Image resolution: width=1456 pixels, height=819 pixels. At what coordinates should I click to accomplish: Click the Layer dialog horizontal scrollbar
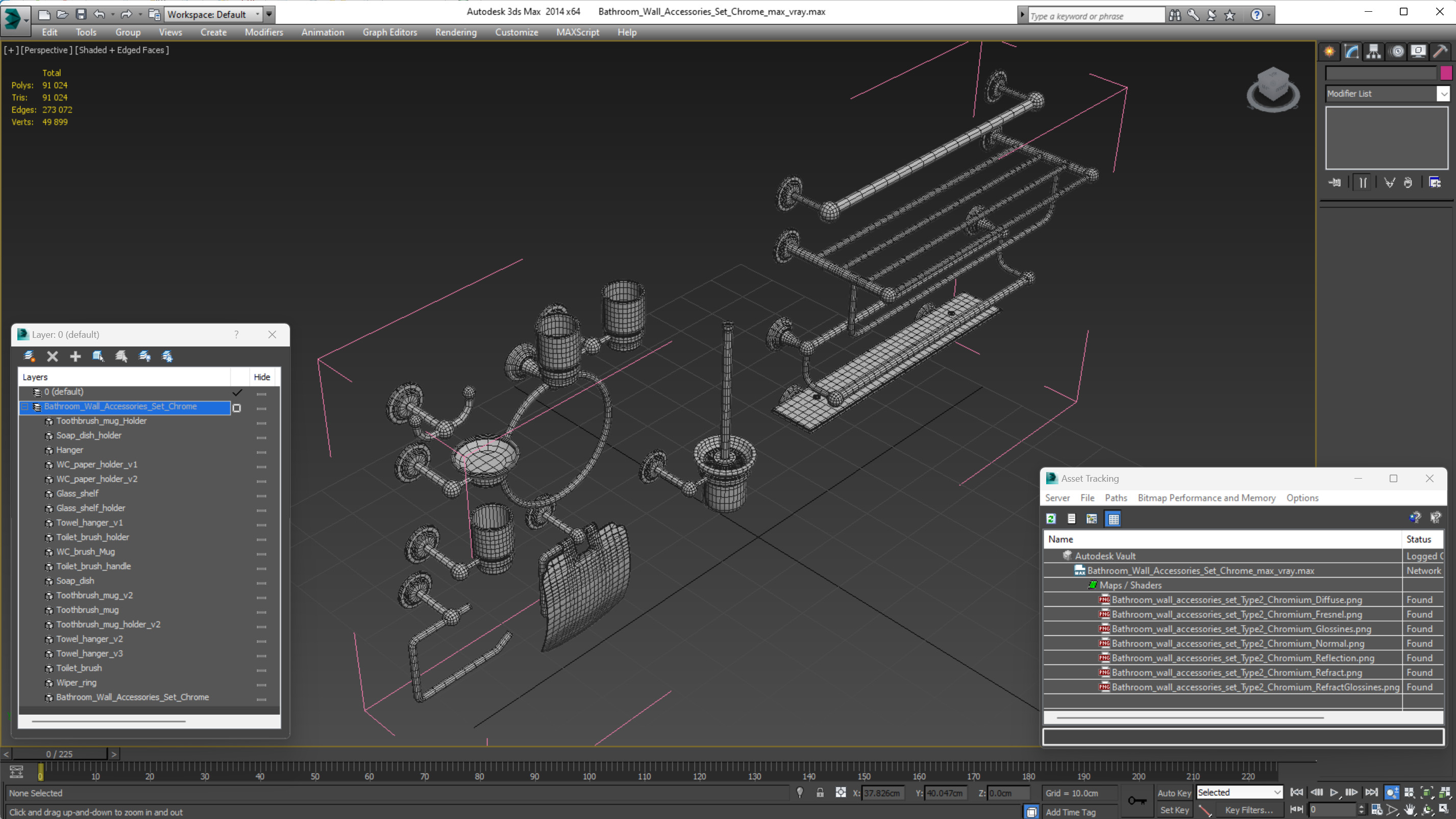[x=109, y=721]
